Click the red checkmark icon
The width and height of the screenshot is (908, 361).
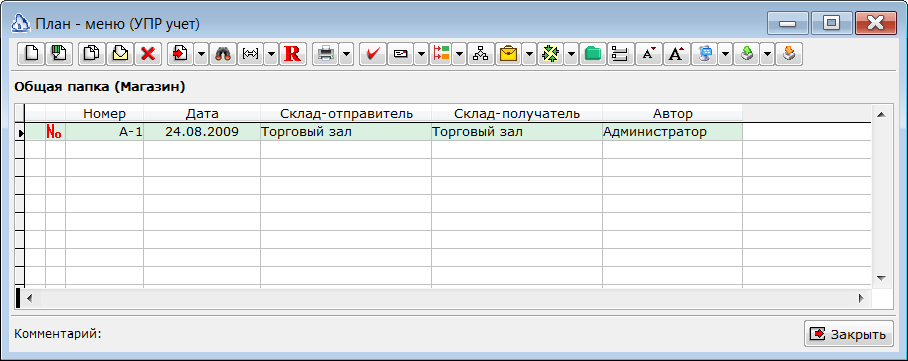372,54
